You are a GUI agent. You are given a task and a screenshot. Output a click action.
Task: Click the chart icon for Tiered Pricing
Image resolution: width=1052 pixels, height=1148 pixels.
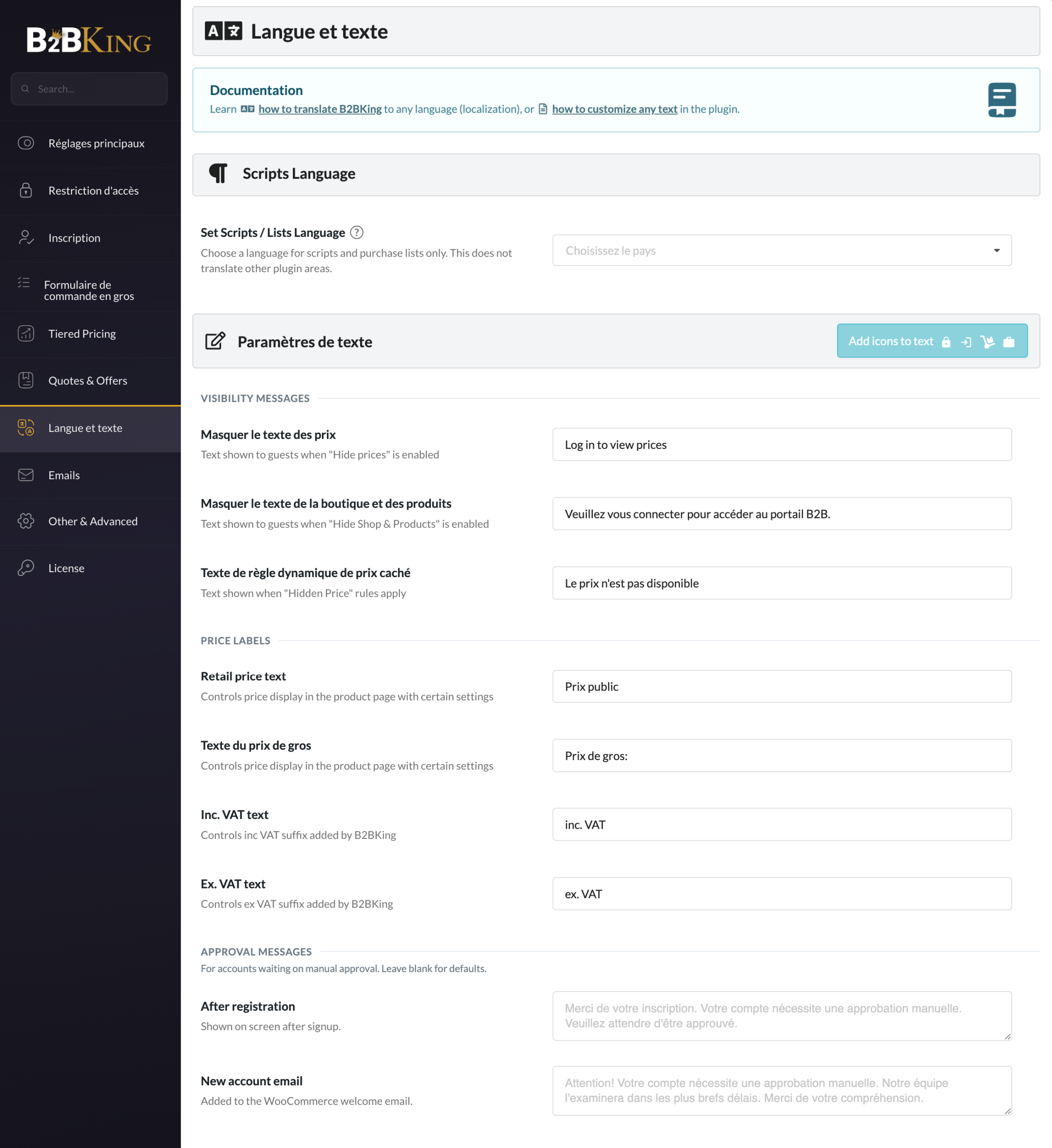tap(26, 333)
